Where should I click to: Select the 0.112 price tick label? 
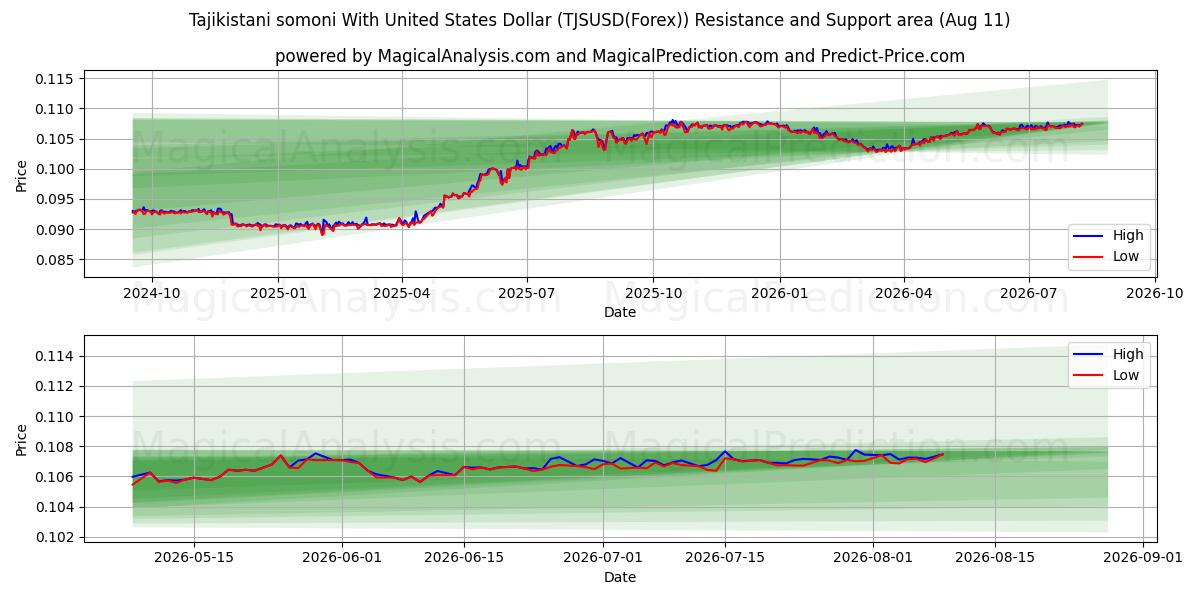(x=56, y=386)
